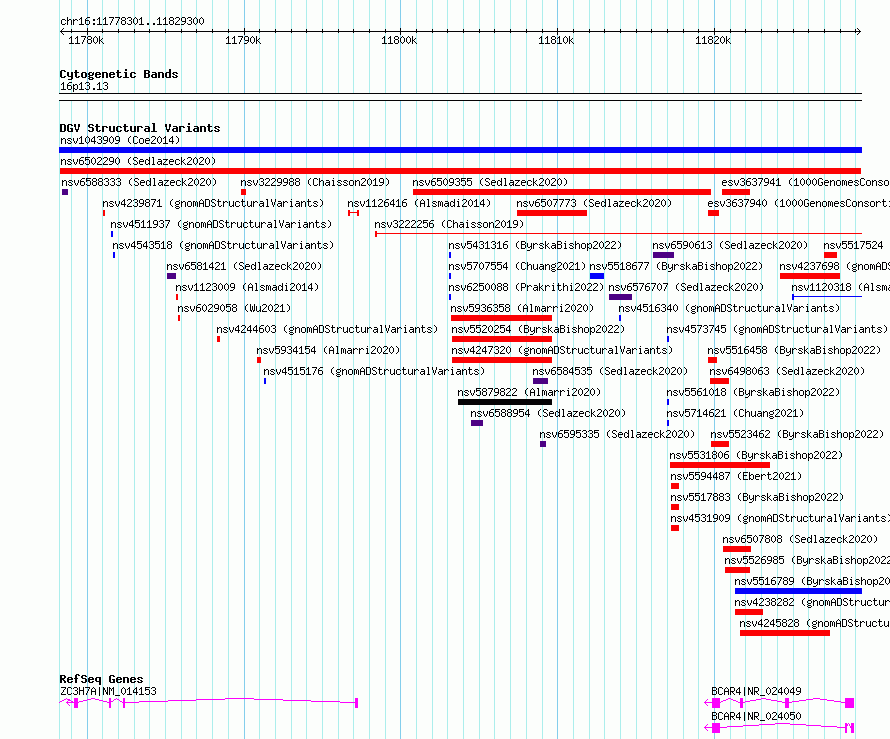Select nsv5516458 (ByrskaBishop2022) label
The image size is (890, 739).
[794, 350]
